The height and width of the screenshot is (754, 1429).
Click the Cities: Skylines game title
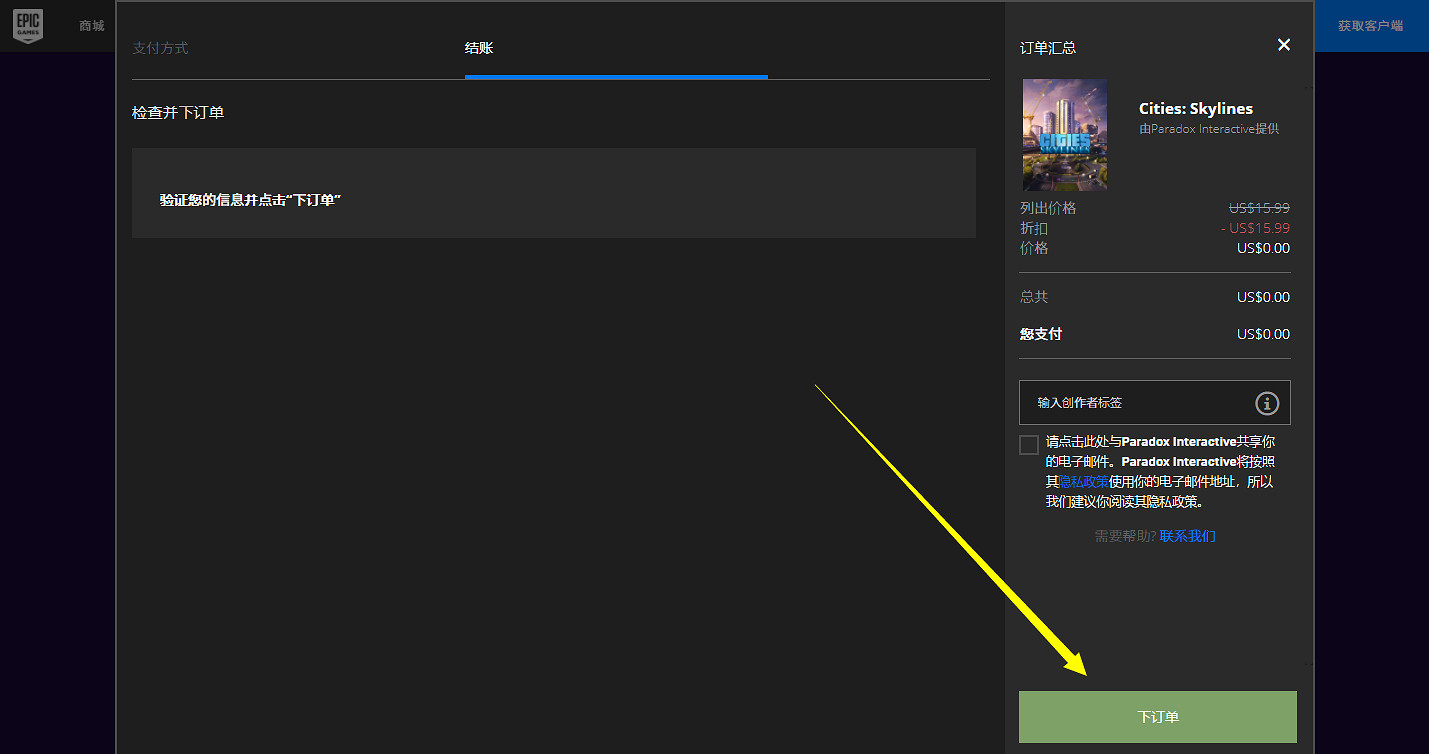point(1195,109)
